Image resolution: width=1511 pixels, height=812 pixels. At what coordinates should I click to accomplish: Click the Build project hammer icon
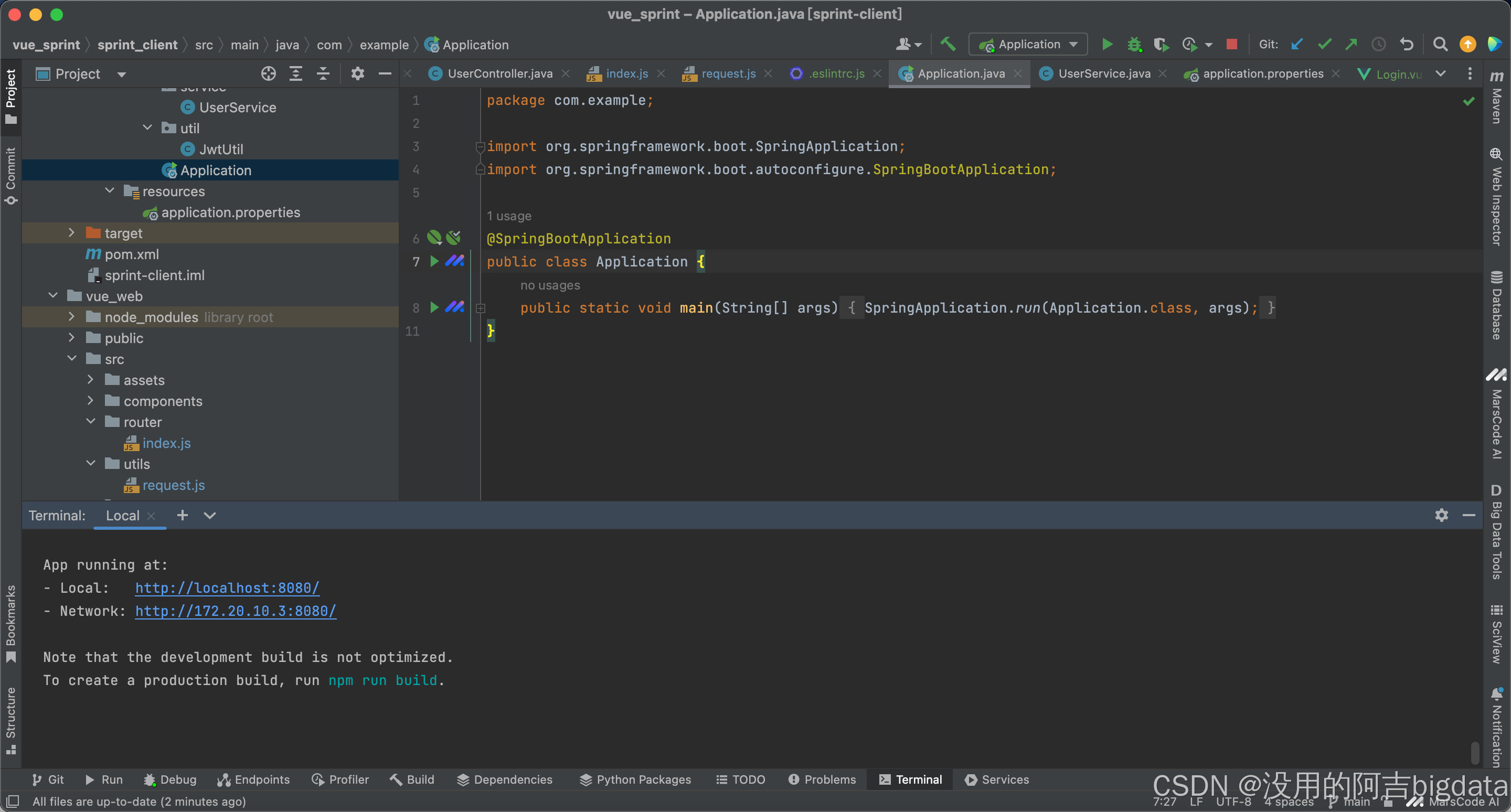point(948,44)
